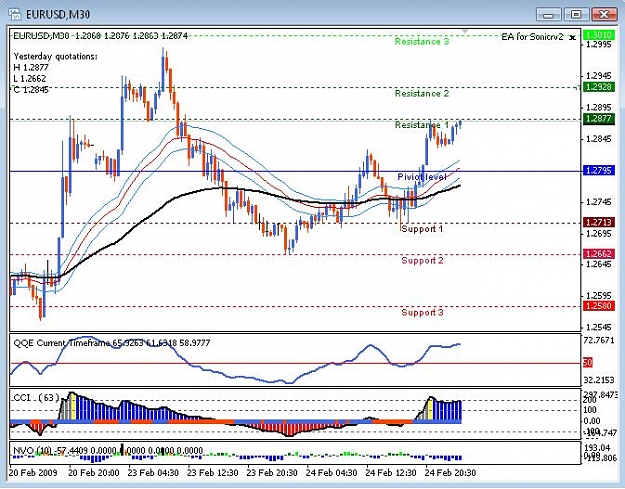Click the EA for Sonicrv2 cross icon
Viewport: 625px width, 489px height.
click(572, 38)
